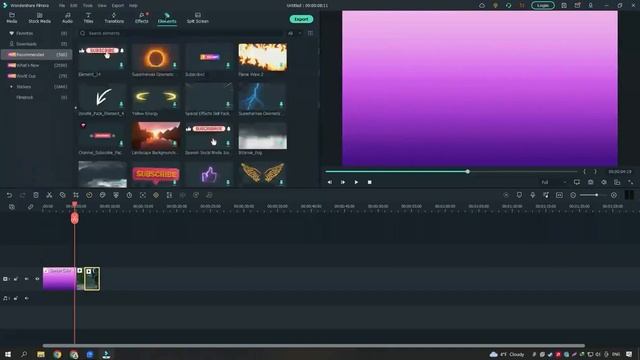Open the Stock Media tab

(40, 18)
